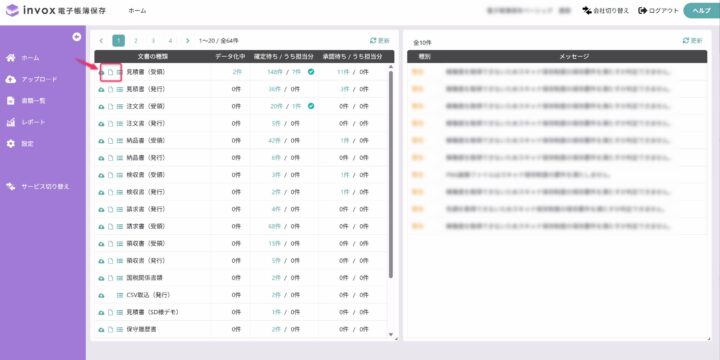The height and width of the screenshot is (360, 720).
Task: Open 書類一覧 in the sidebar
Action: pyautogui.click(x=26, y=101)
